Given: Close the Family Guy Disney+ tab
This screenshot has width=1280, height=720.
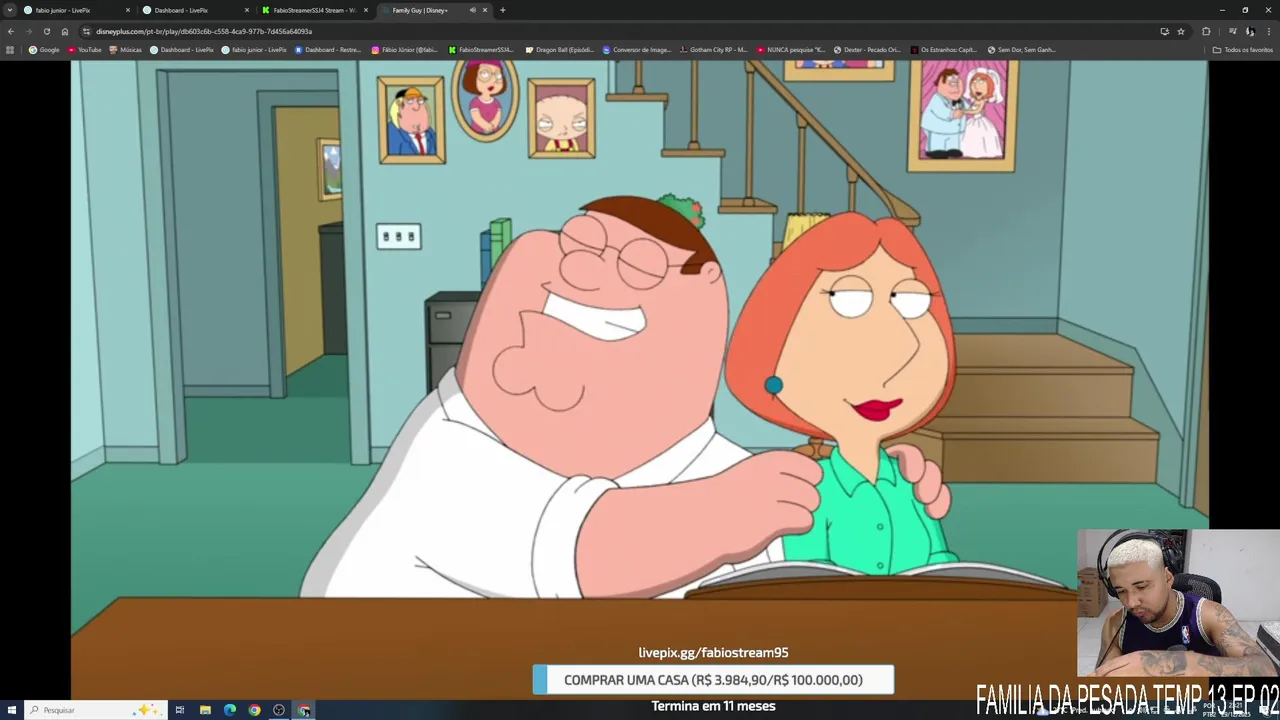Looking at the screenshot, I should [485, 10].
